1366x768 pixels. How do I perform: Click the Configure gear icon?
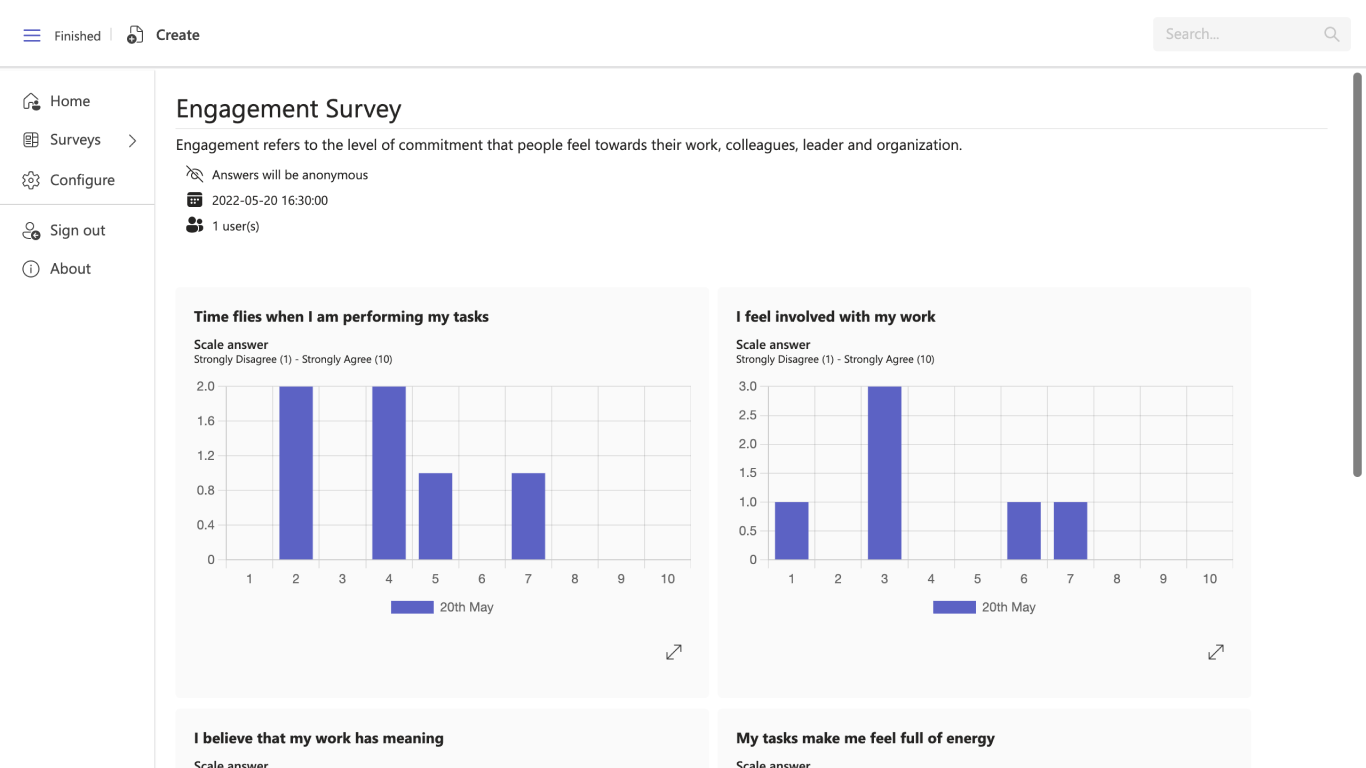(31, 180)
